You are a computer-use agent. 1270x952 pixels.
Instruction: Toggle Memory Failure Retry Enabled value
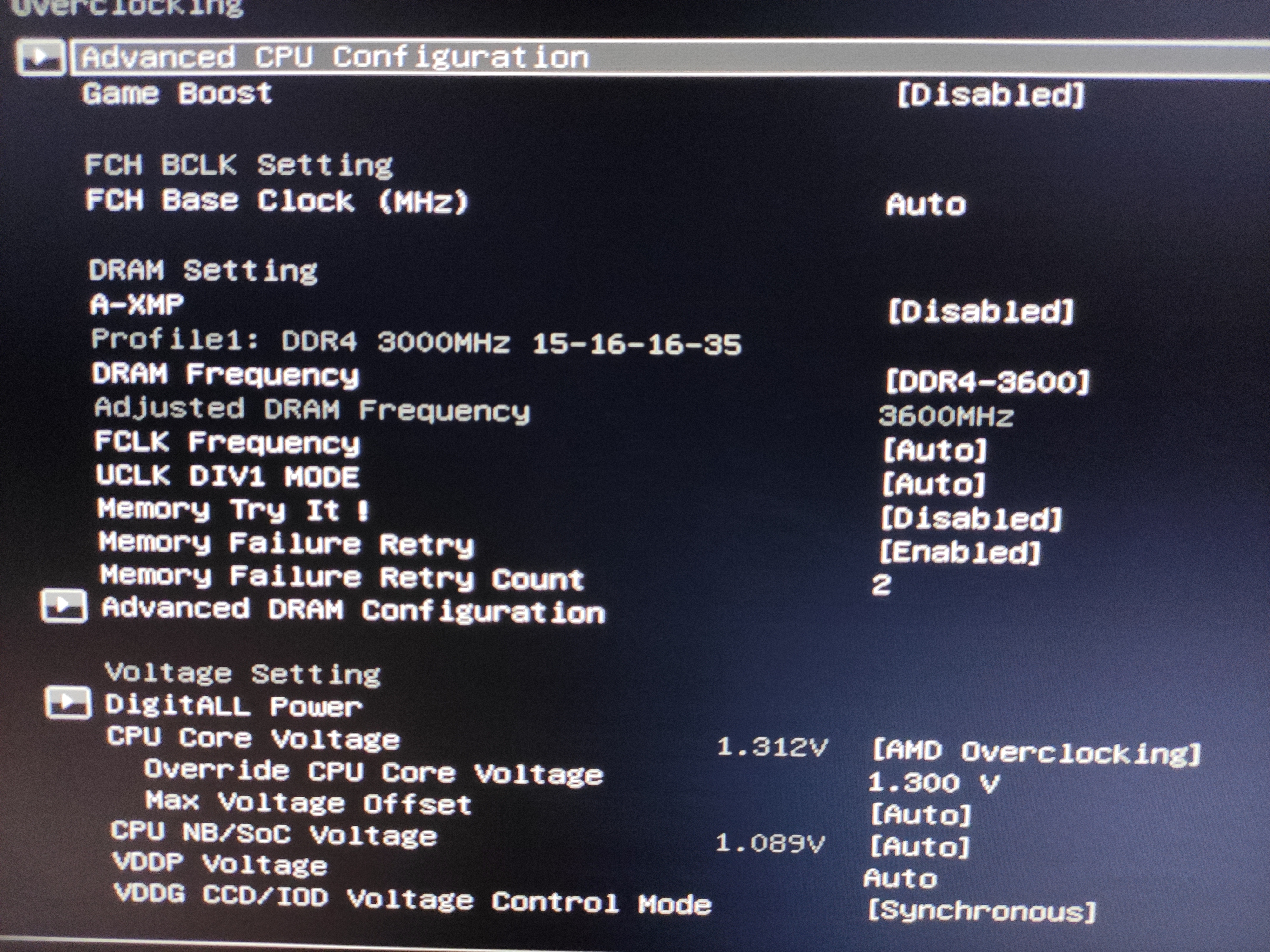pyautogui.click(x=960, y=552)
